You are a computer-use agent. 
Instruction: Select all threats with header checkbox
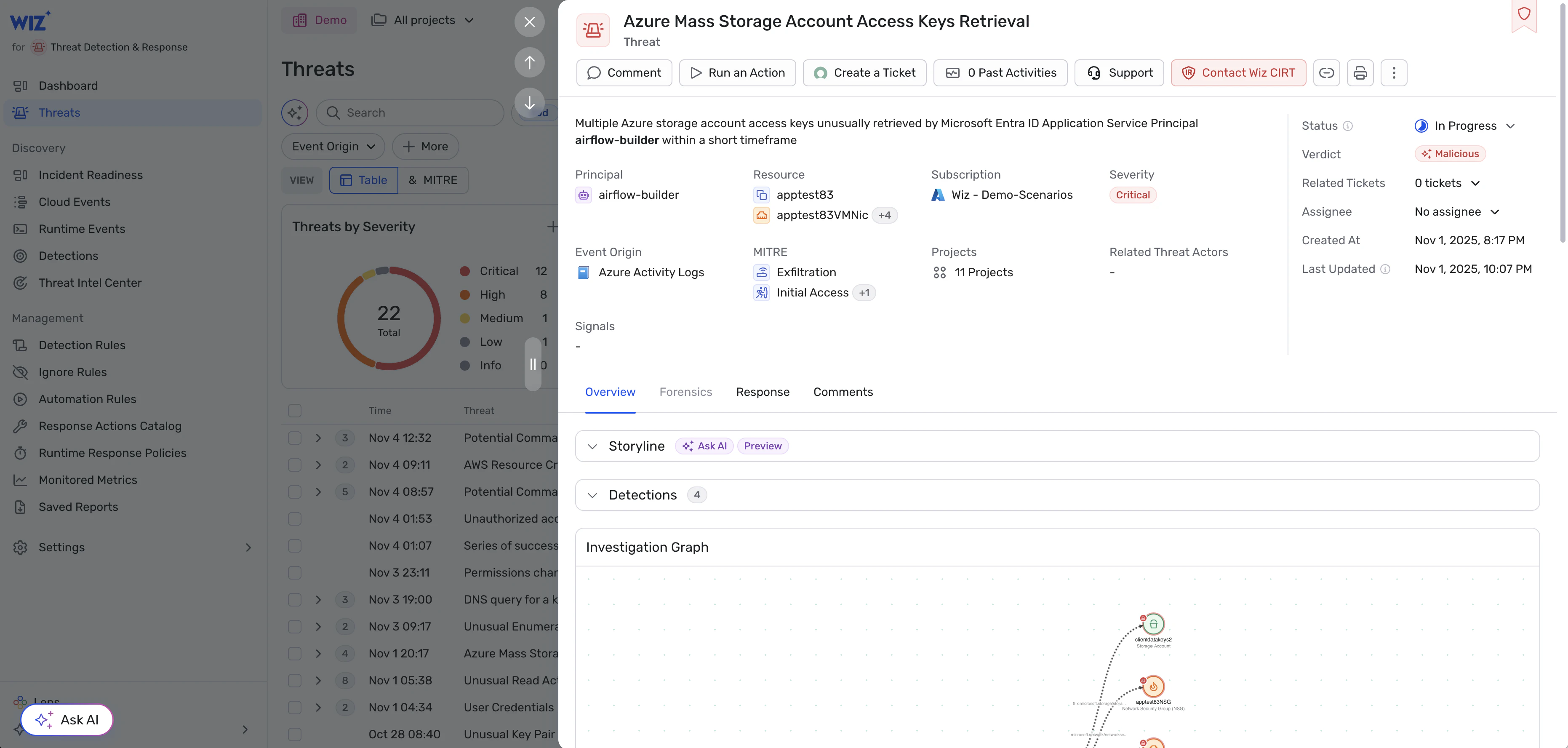295,410
